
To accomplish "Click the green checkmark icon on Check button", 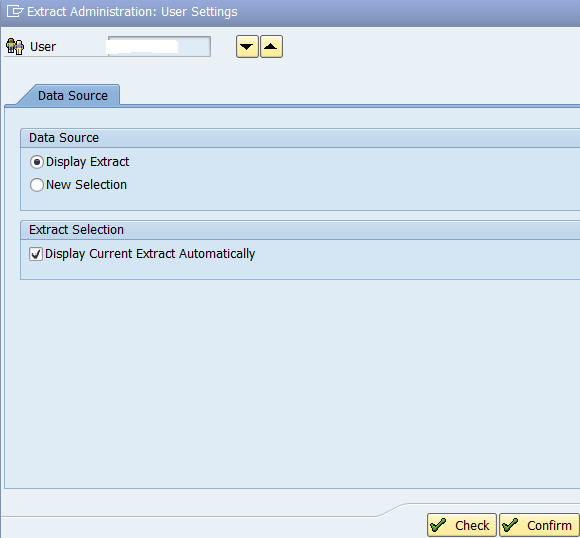I will [438, 525].
